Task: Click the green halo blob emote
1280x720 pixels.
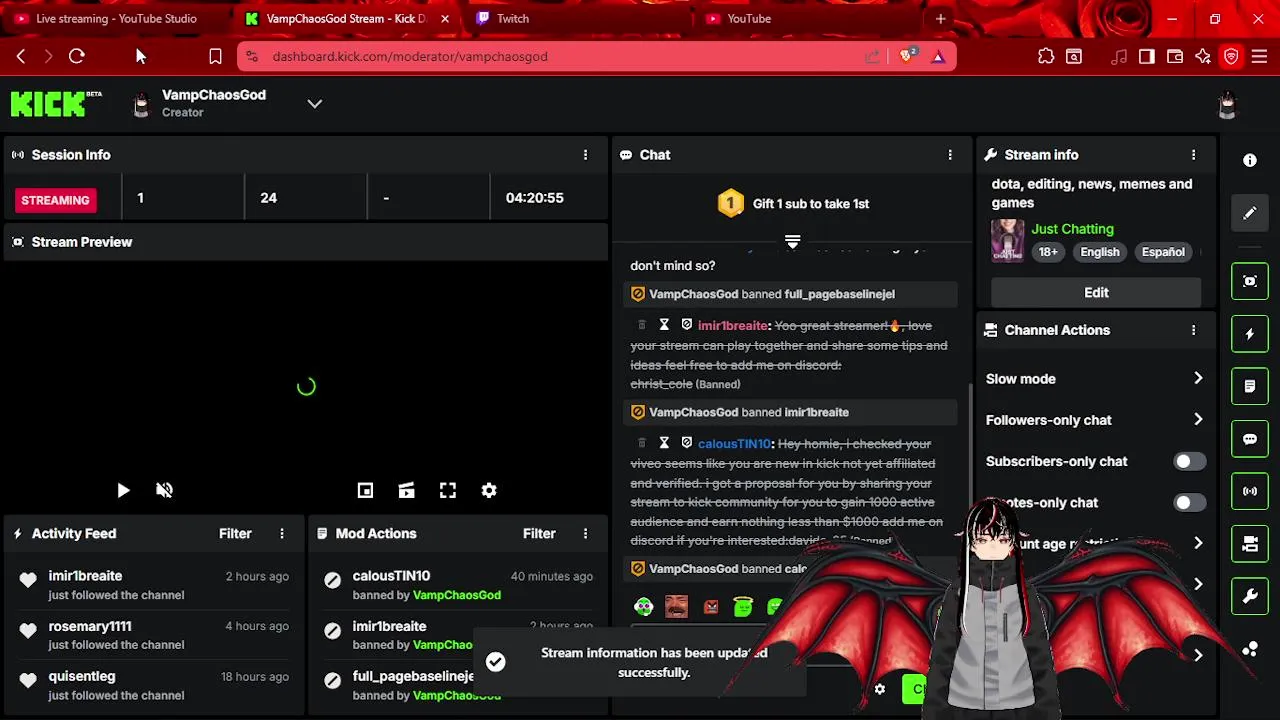Action: click(x=742, y=606)
